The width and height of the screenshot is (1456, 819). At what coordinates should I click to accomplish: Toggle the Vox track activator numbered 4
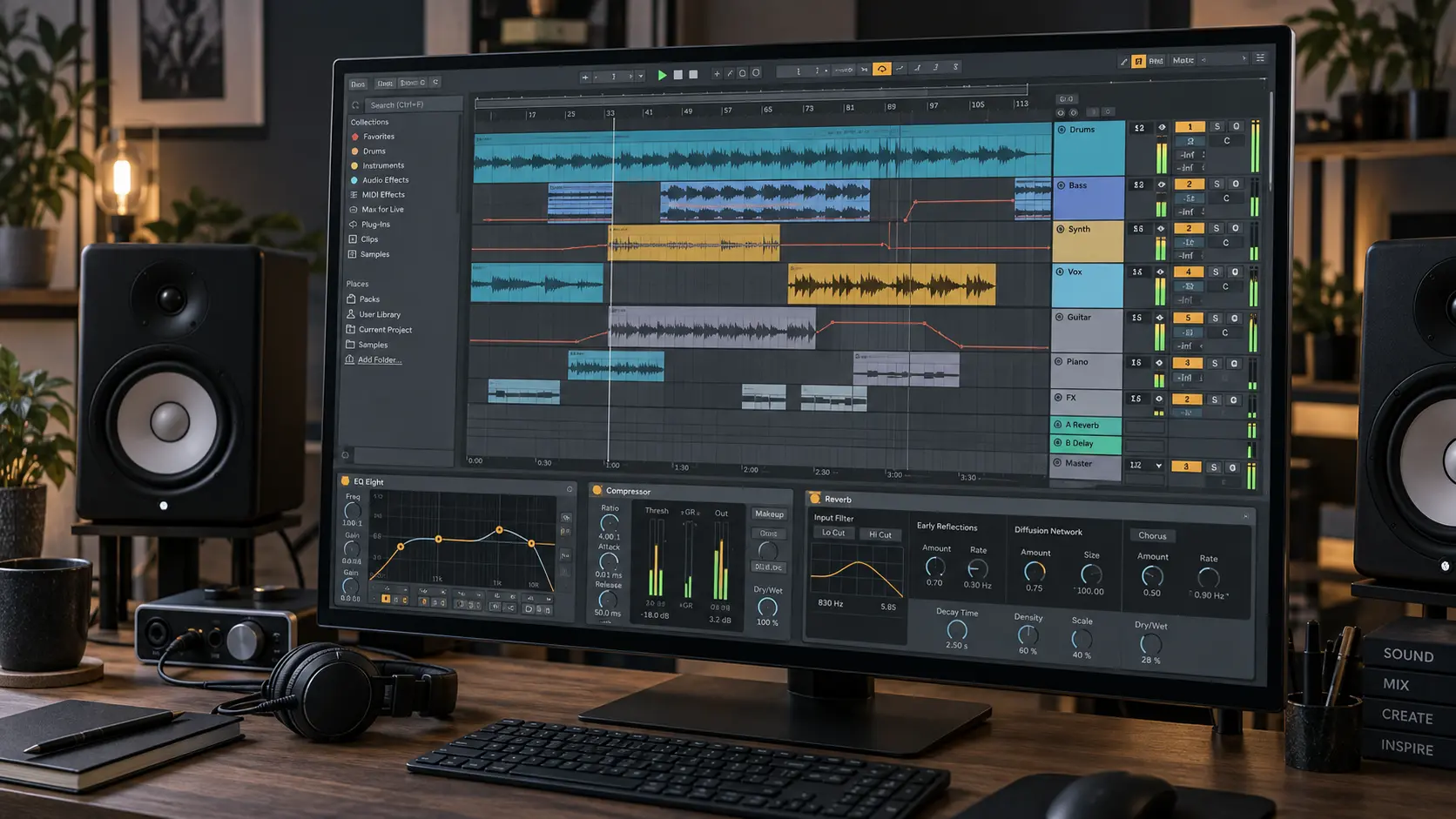coord(1188,272)
